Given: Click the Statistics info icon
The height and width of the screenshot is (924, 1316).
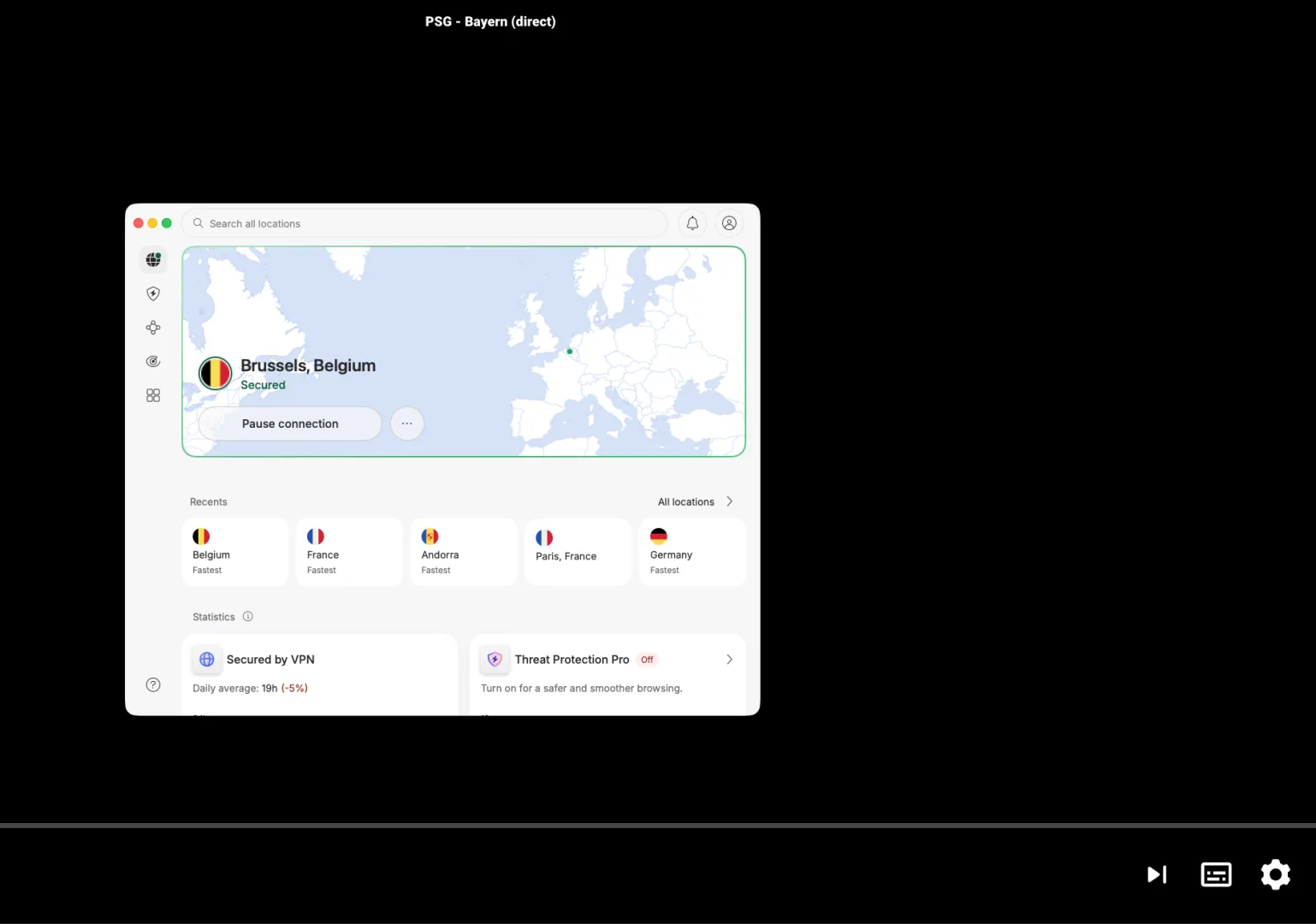Looking at the screenshot, I should (248, 617).
